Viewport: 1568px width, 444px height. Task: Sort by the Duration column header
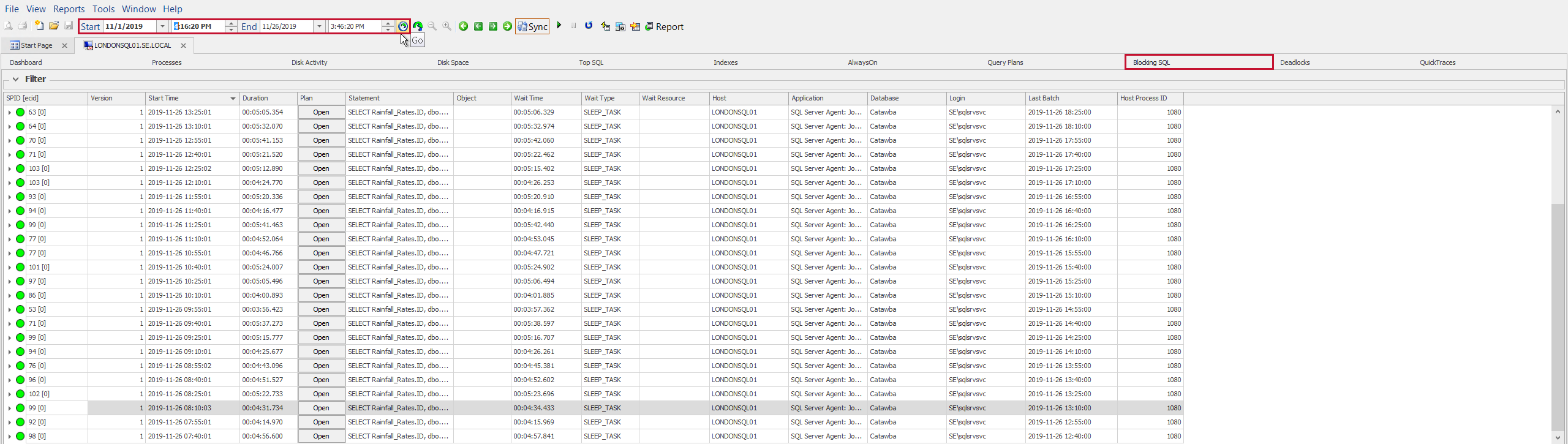255,98
